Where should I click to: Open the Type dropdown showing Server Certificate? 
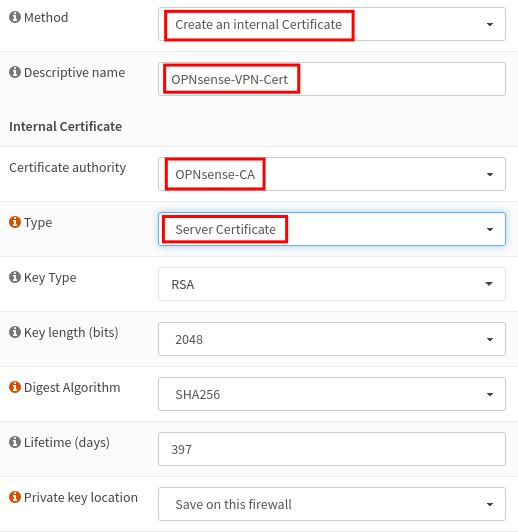pos(332,229)
